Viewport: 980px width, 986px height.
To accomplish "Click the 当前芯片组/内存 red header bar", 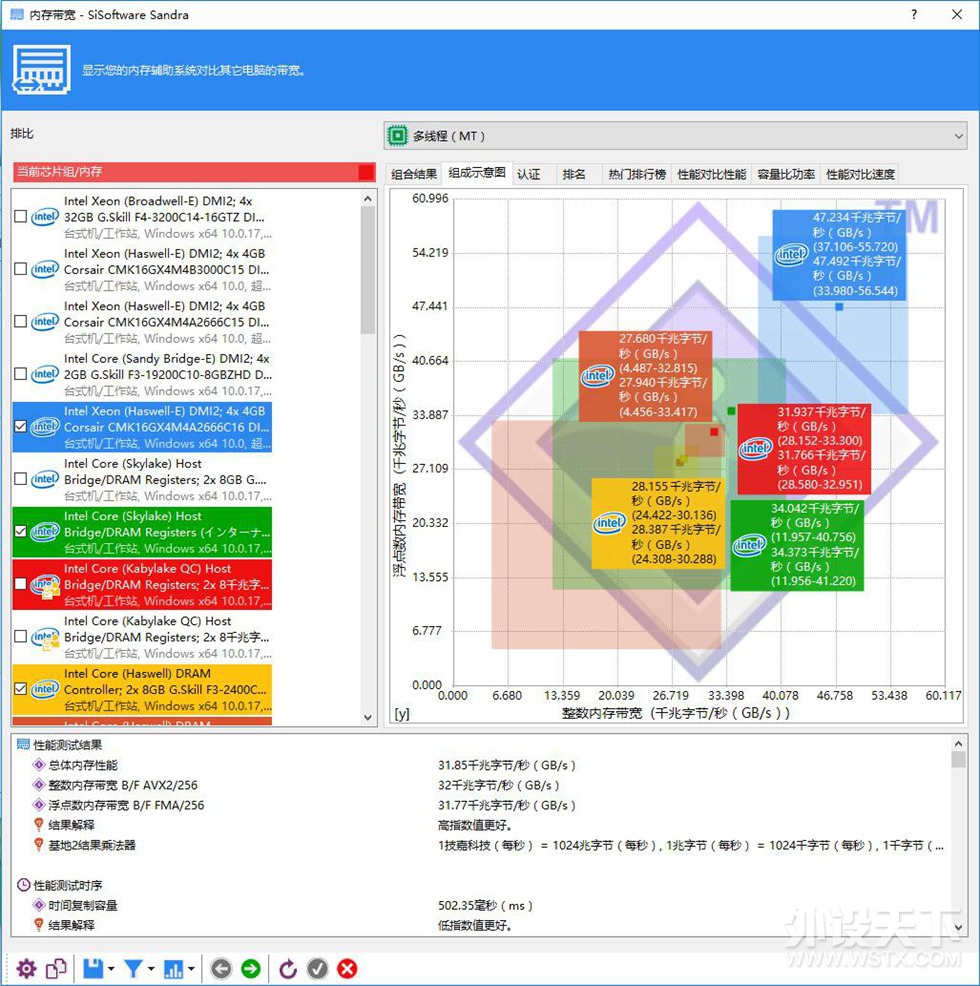I will [x=194, y=172].
